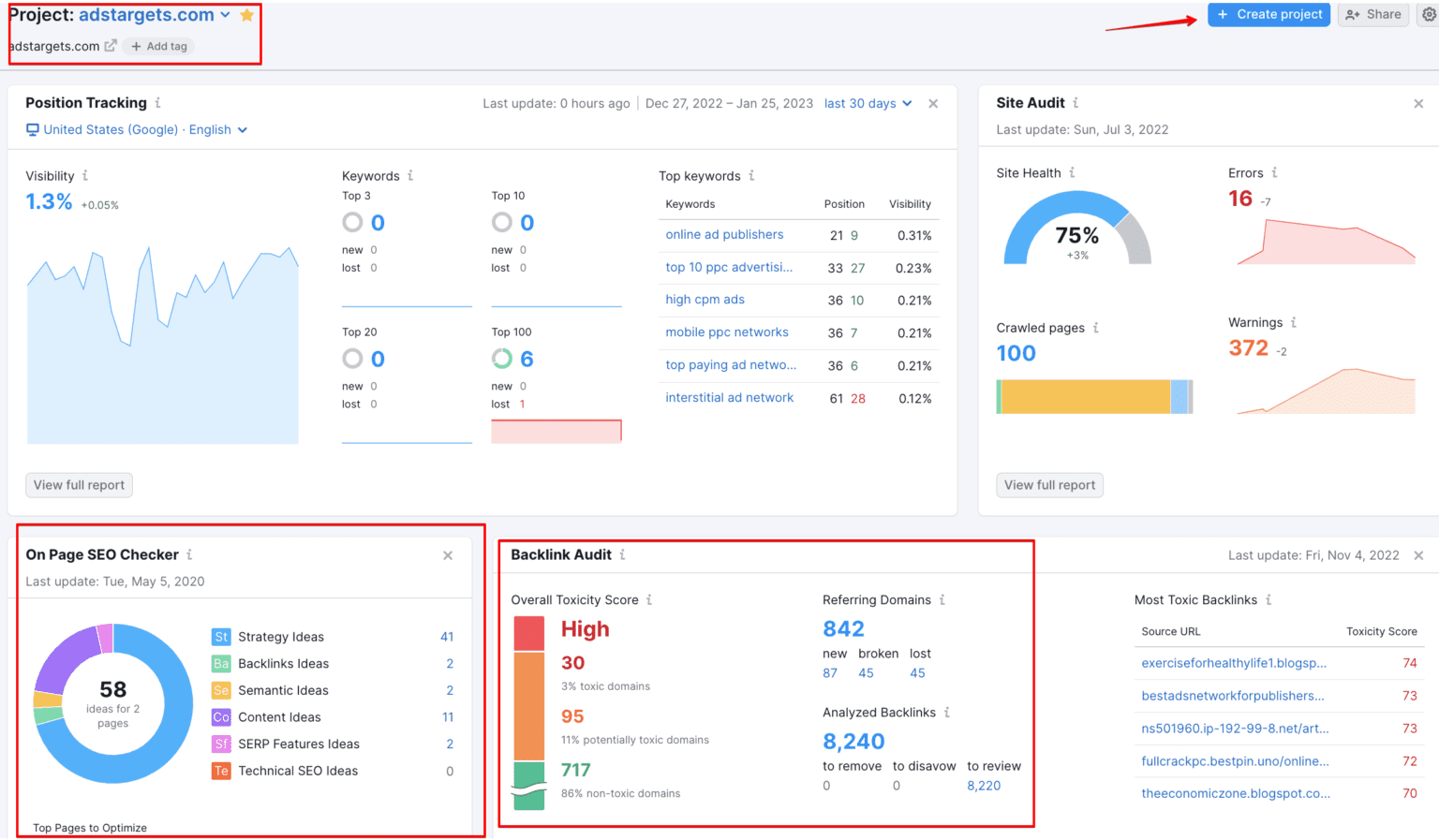Click the Content Ideas icon
Viewport: 1439px width, 840px height.
tap(221, 717)
